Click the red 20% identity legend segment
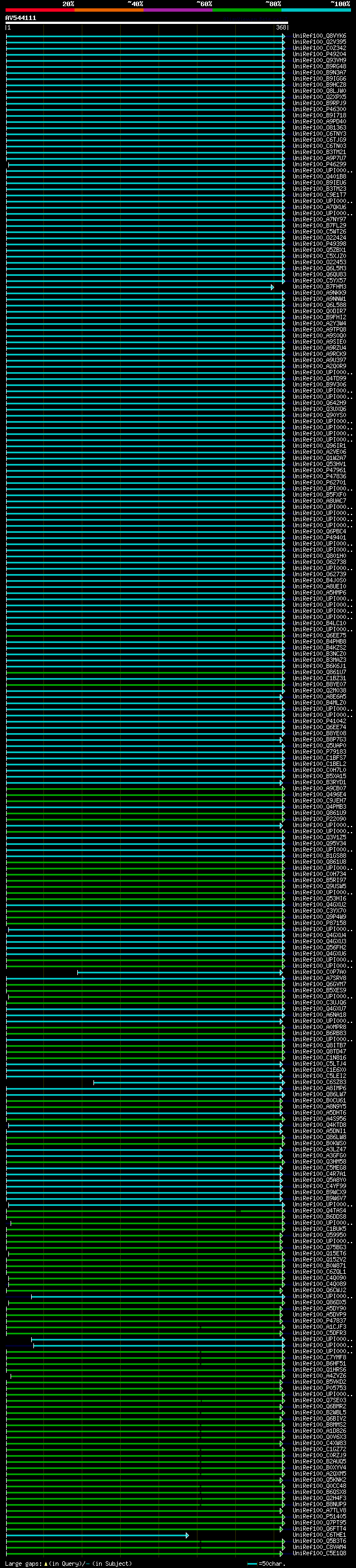The width and height of the screenshot is (356, 1568). click(39, 10)
